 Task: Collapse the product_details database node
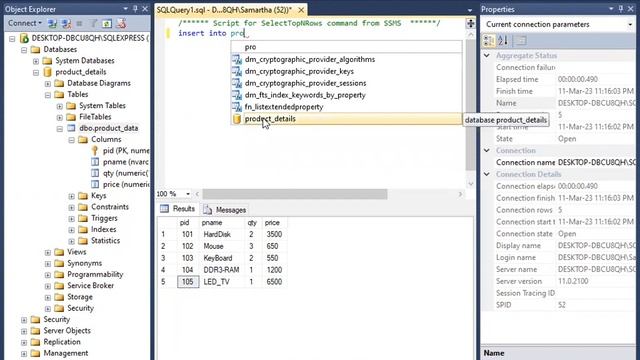click(36, 72)
